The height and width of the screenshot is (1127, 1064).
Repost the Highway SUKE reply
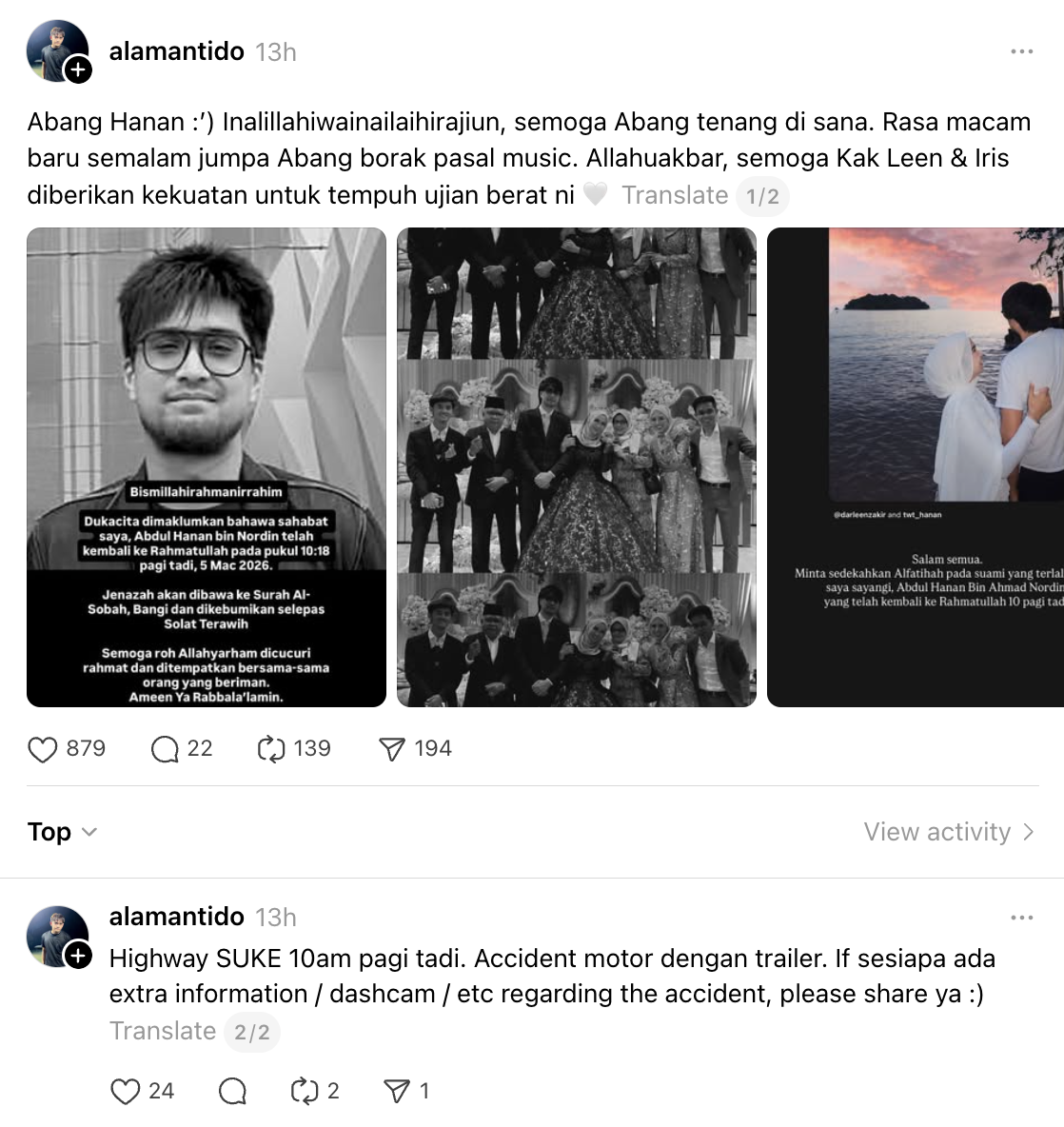[304, 1091]
